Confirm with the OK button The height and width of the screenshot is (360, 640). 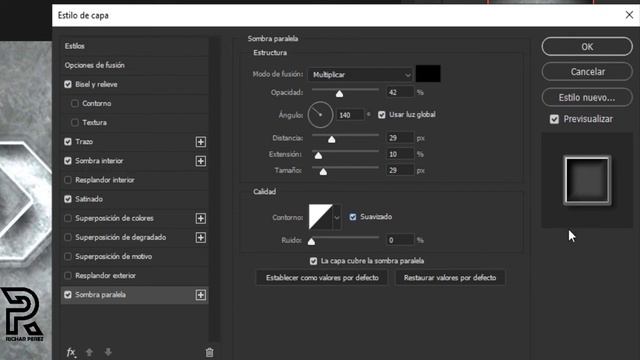(587, 47)
